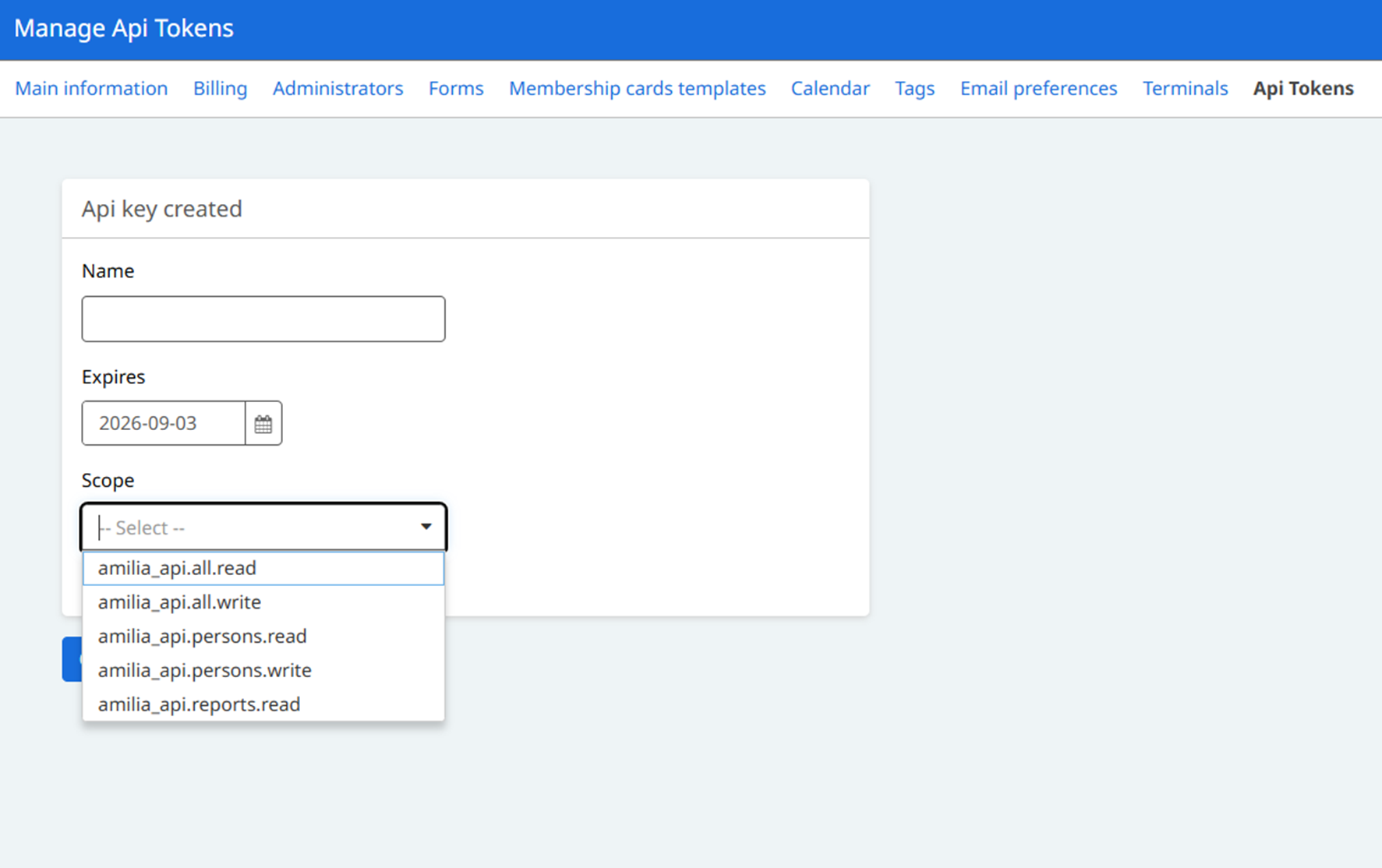This screenshot has width=1382, height=868.
Task: Go to the Administrators tab
Action: click(338, 89)
